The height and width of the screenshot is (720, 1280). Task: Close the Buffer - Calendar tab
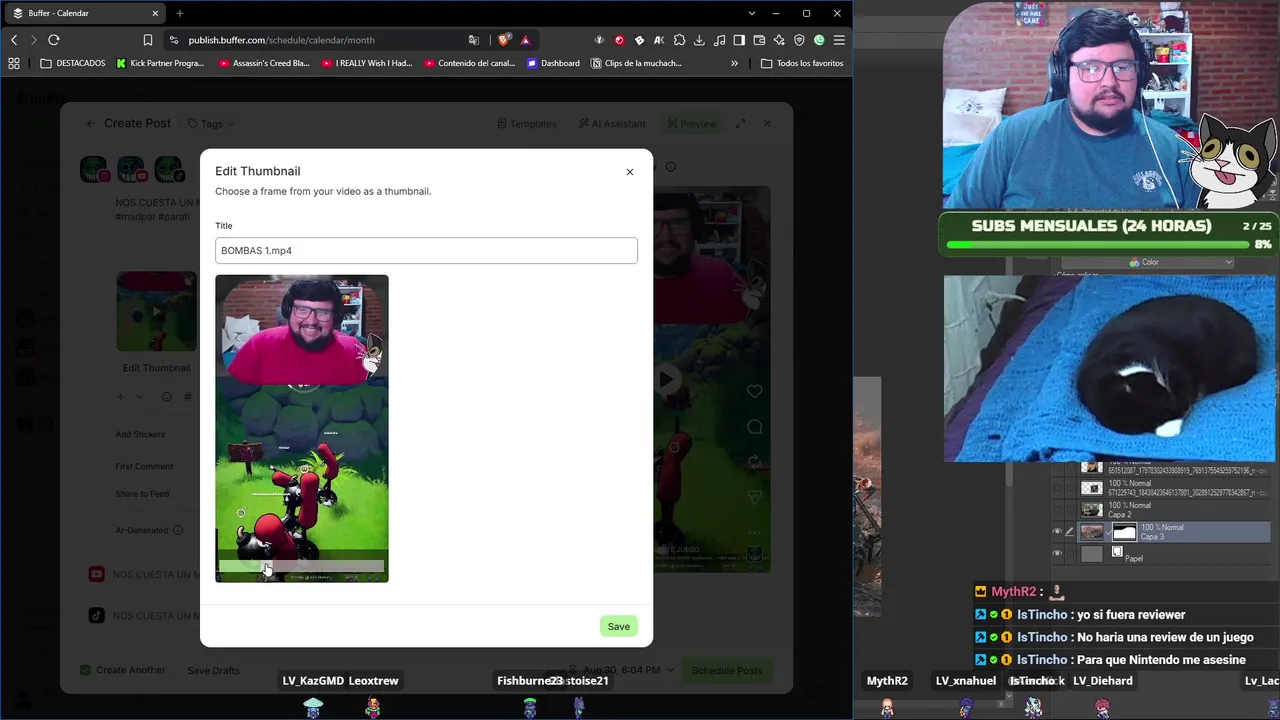click(155, 13)
